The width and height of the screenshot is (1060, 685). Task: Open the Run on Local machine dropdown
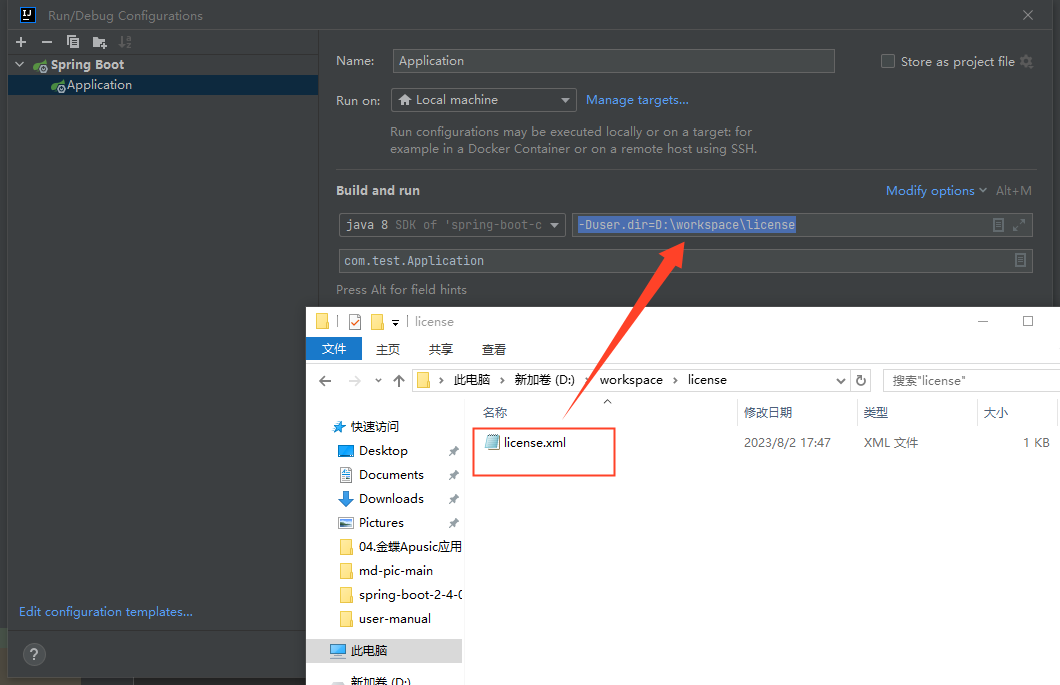(x=483, y=100)
